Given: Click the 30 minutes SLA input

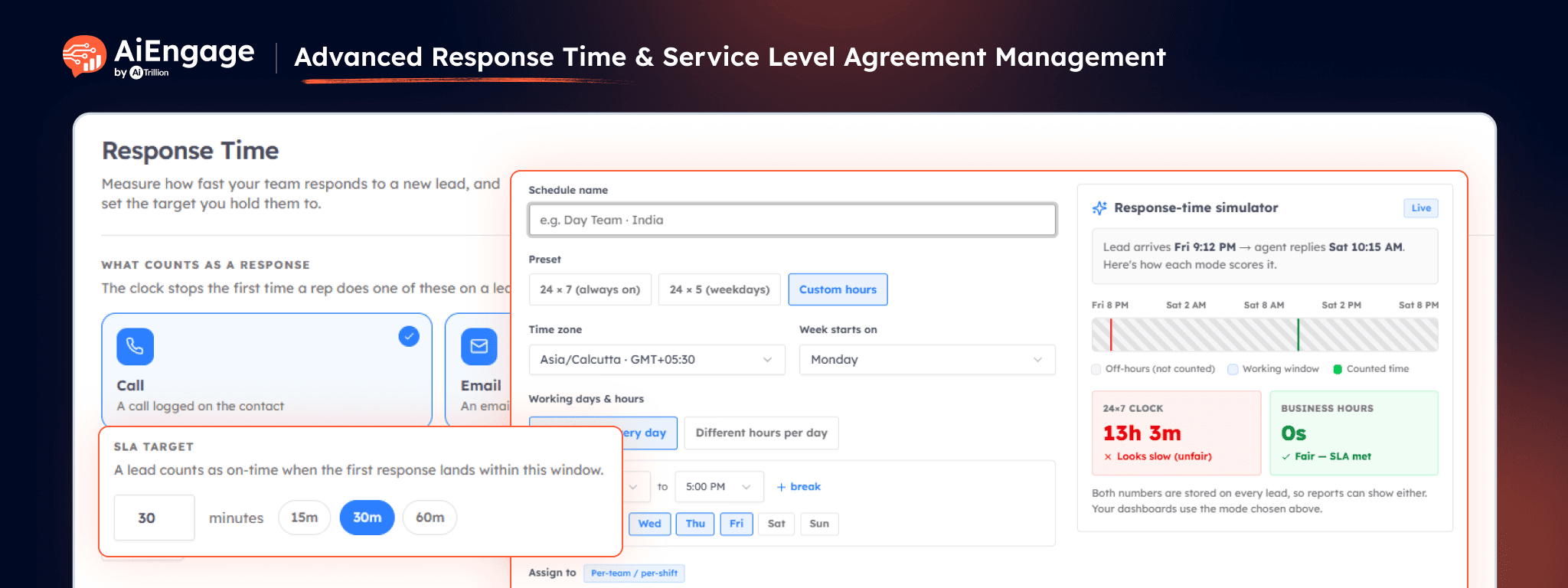Looking at the screenshot, I should [154, 518].
